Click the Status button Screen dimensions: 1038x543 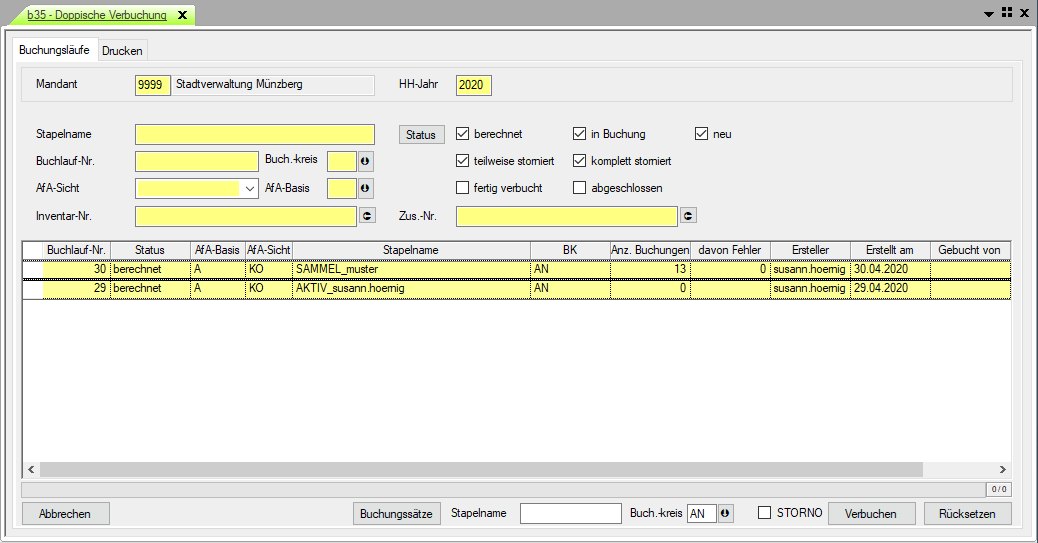coord(421,134)
